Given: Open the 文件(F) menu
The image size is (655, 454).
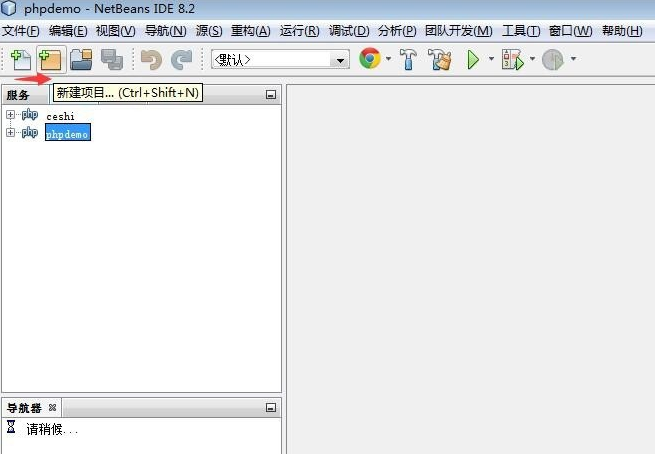Looking at the screenshot, I should click(21, 31).
